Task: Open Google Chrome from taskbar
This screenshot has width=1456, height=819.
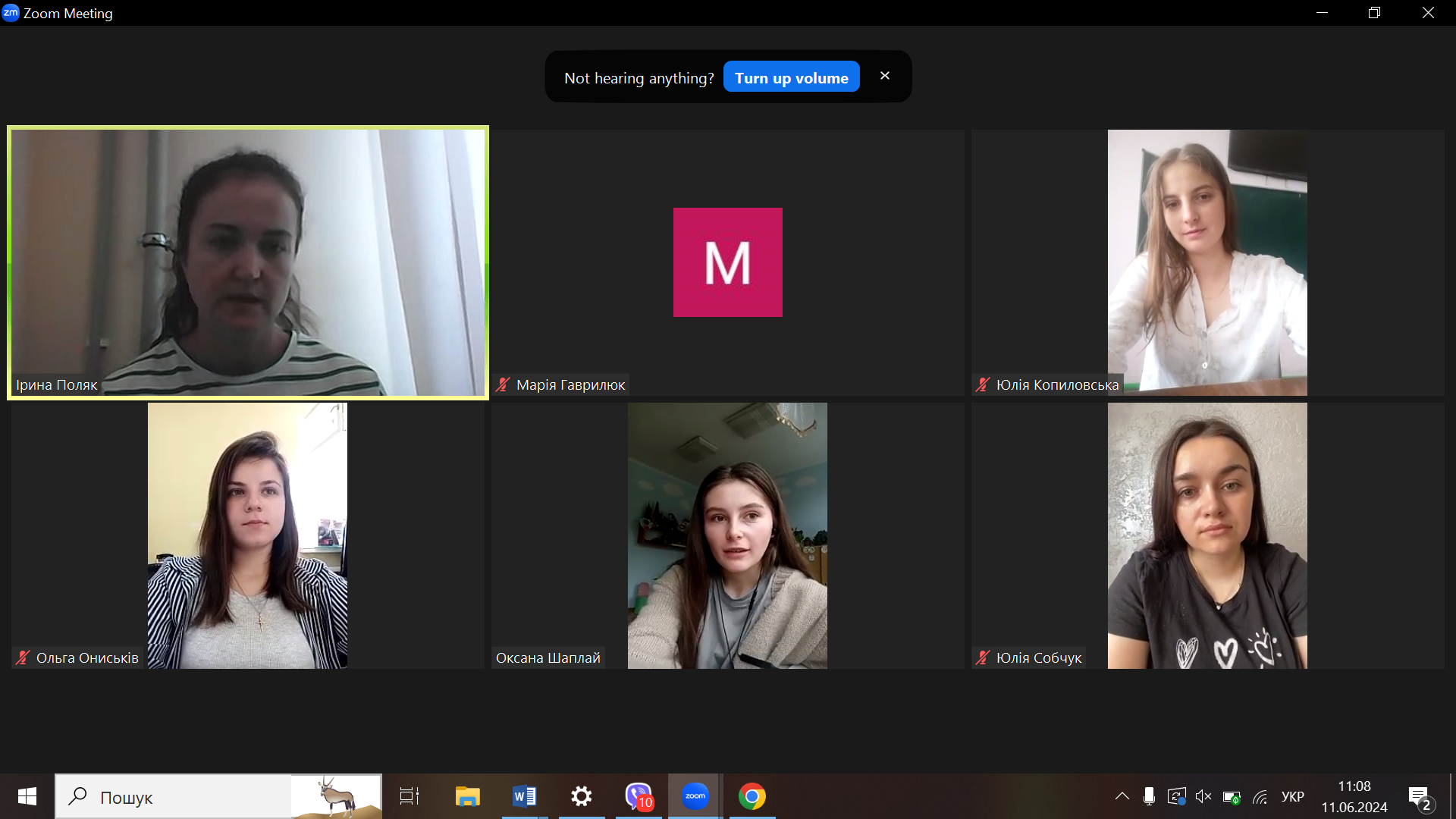Action: click(752, 796)
